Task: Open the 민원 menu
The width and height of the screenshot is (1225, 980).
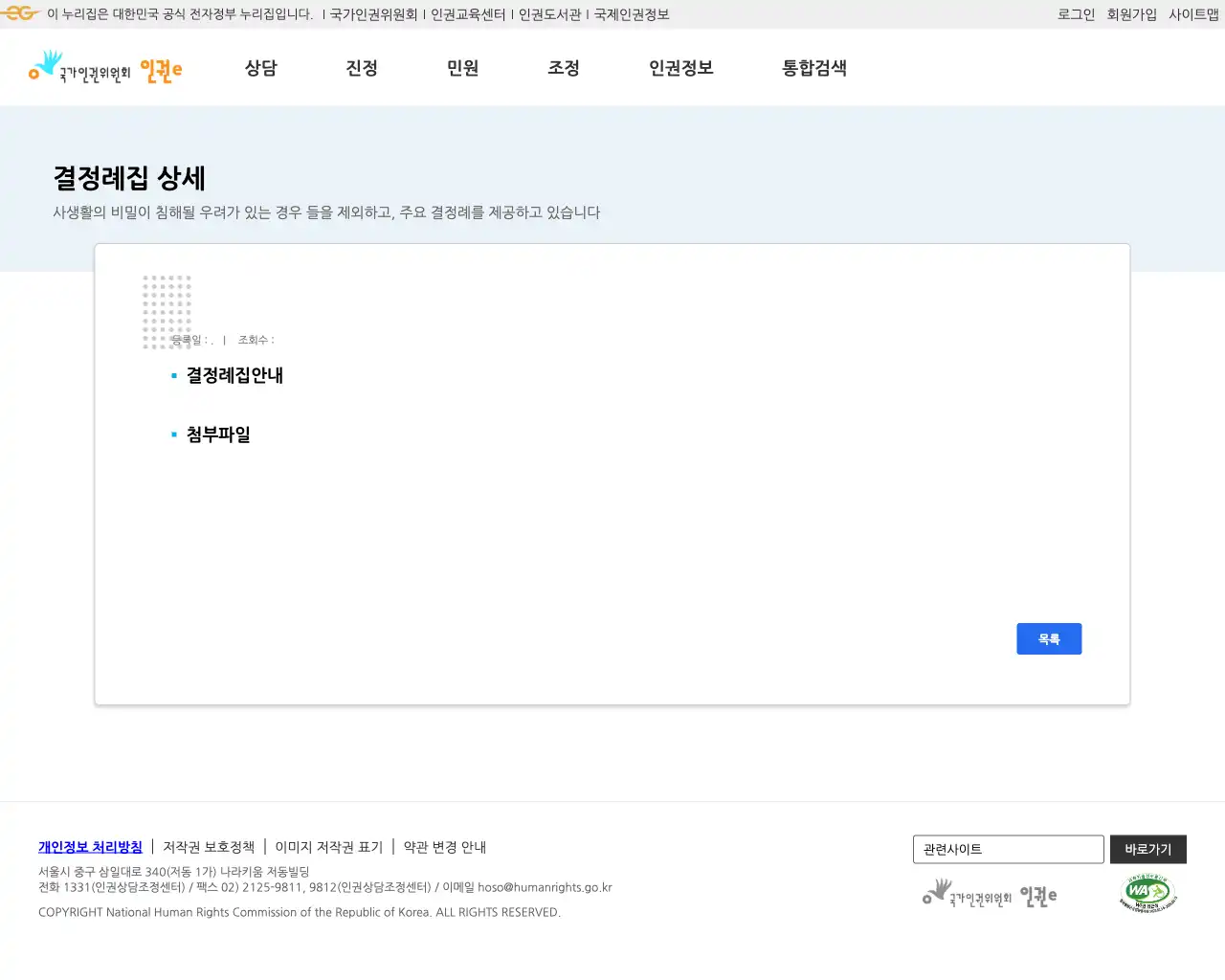Action: pos(463,68)
